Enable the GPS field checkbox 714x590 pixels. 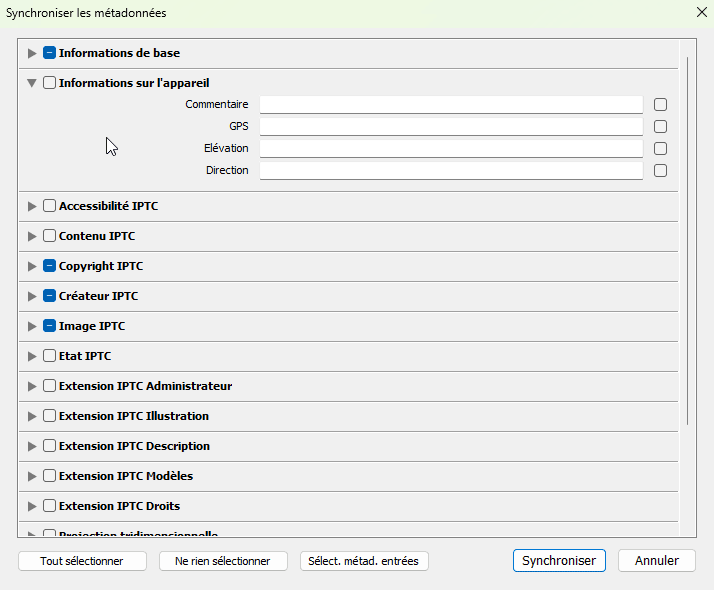coord(660,127)
